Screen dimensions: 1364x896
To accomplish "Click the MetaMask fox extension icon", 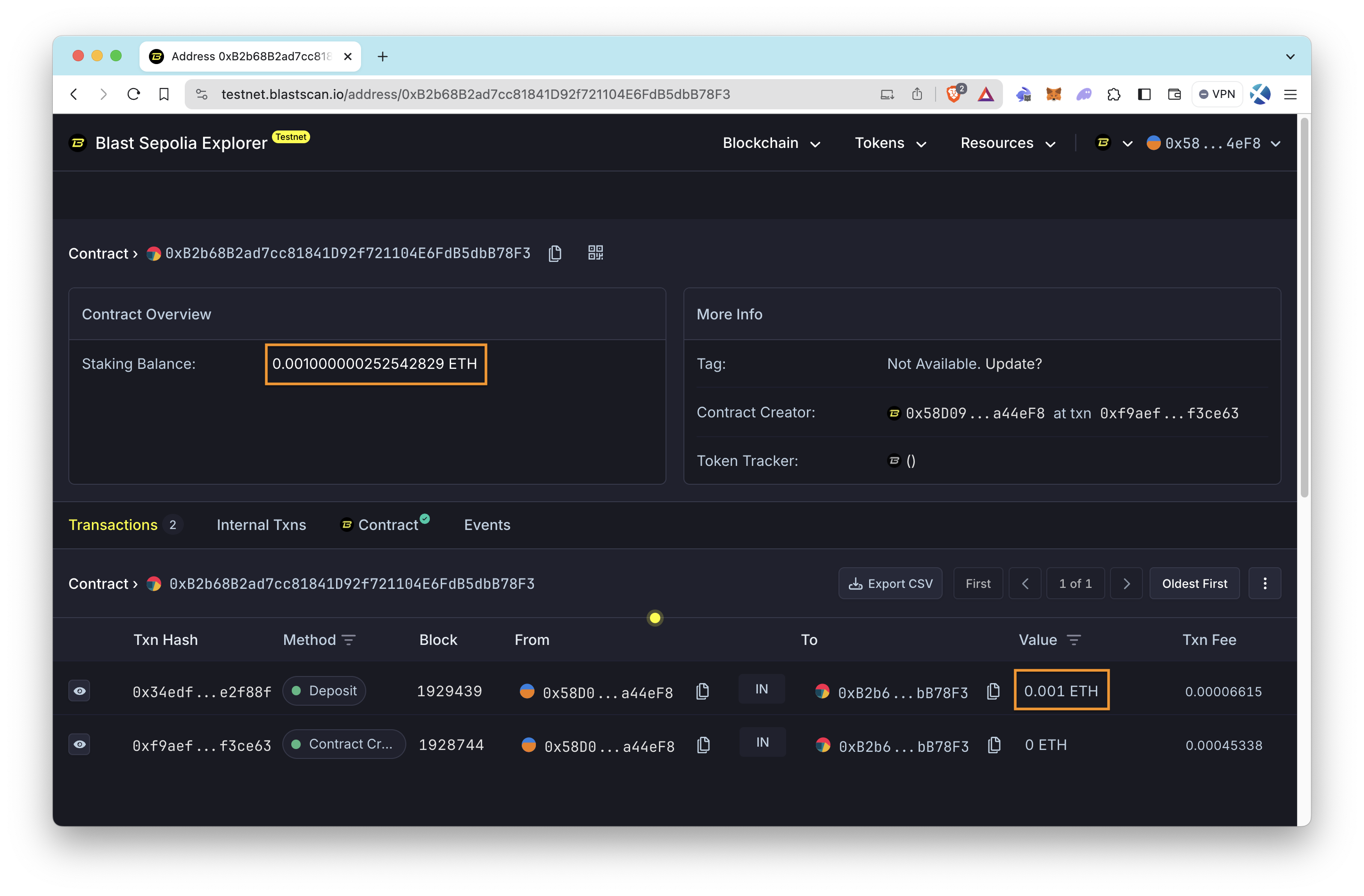I will [x=1053, y=94].
